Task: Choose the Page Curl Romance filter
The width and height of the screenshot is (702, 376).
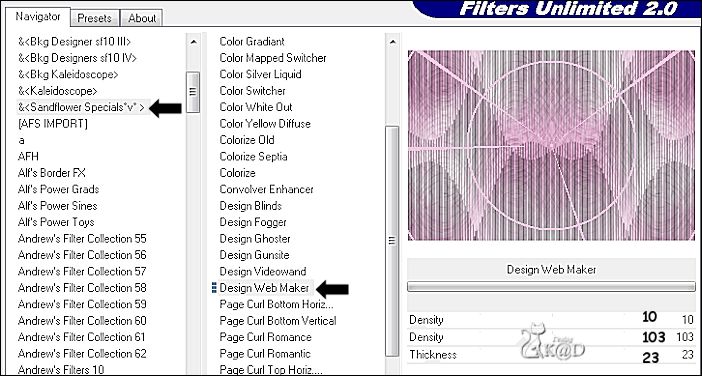Action: coord(265,337)
